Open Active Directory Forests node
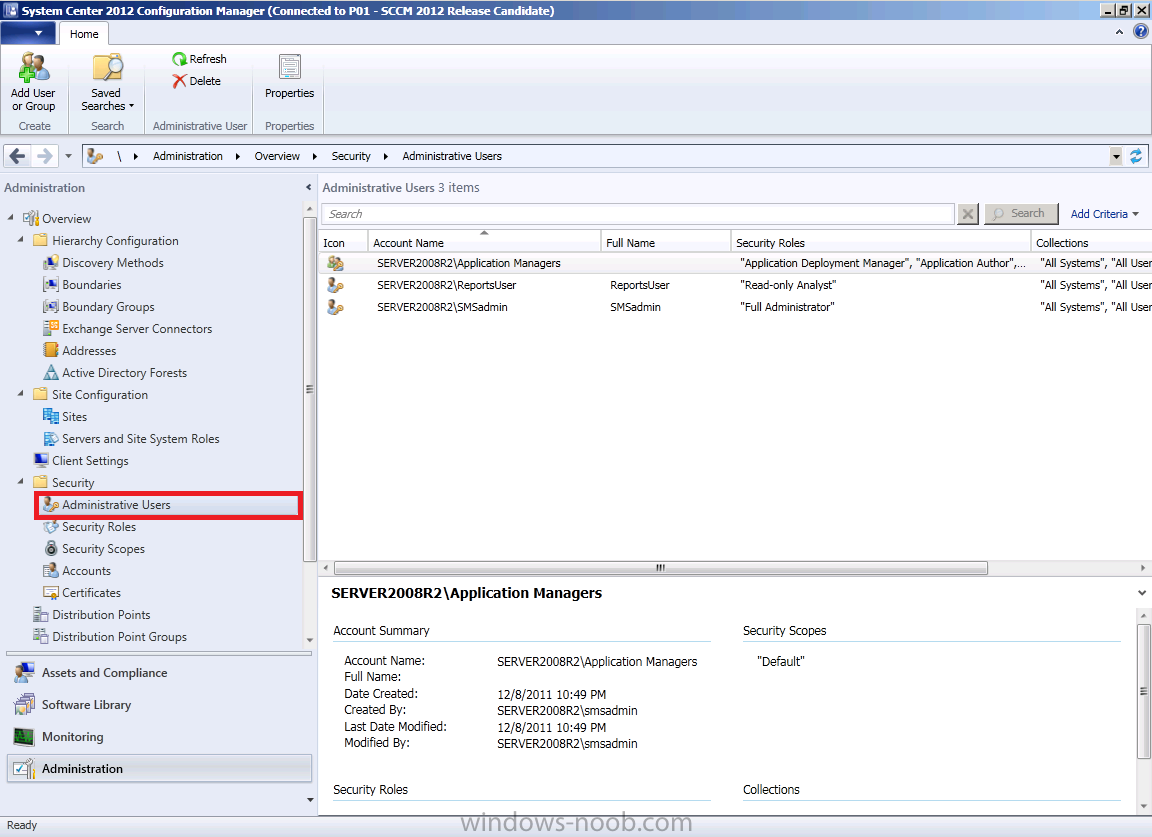Image resolution: width=1152 pixels, height=837 pixels. click(115, 373)
